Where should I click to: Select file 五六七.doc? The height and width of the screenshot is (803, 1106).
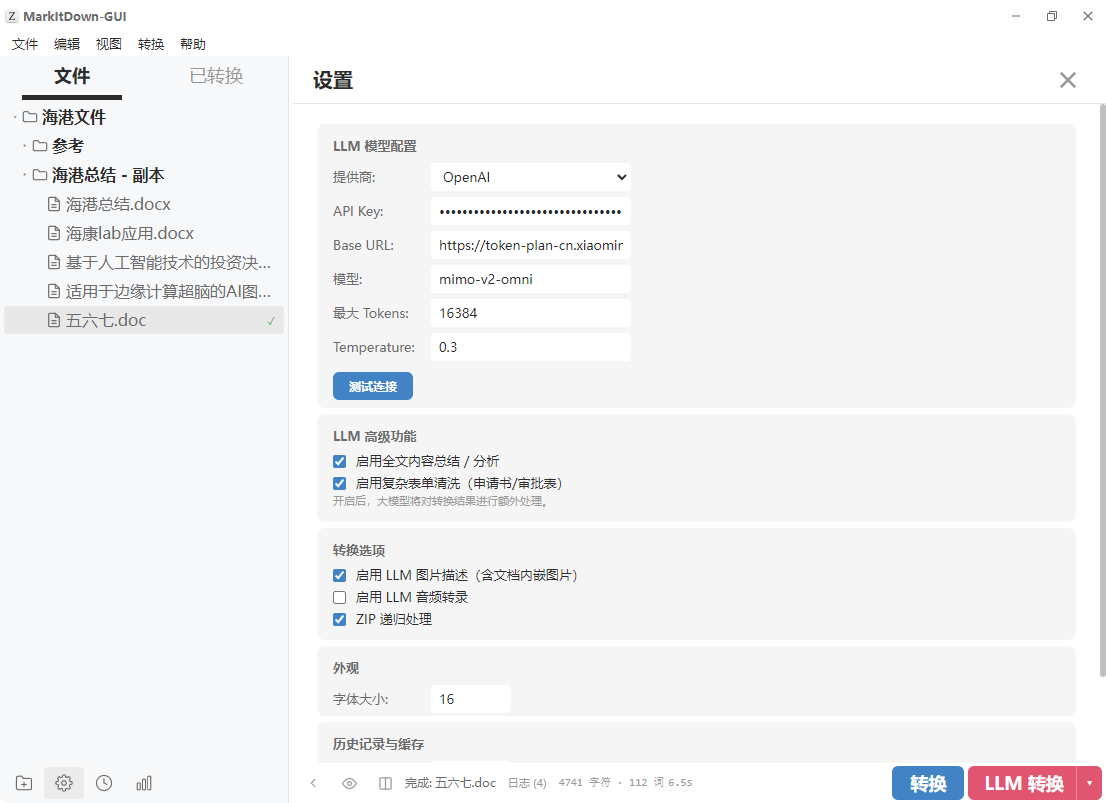click(x=144, y=320)
